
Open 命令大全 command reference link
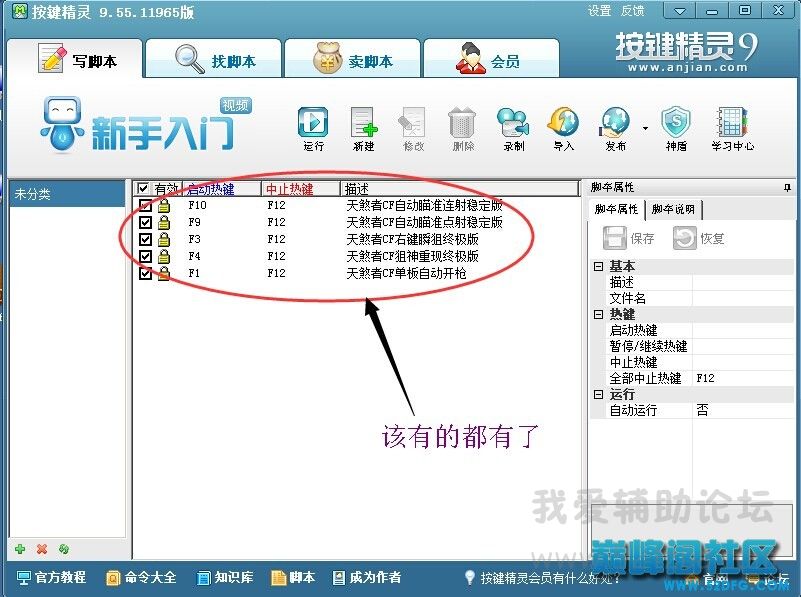(141, 578)
